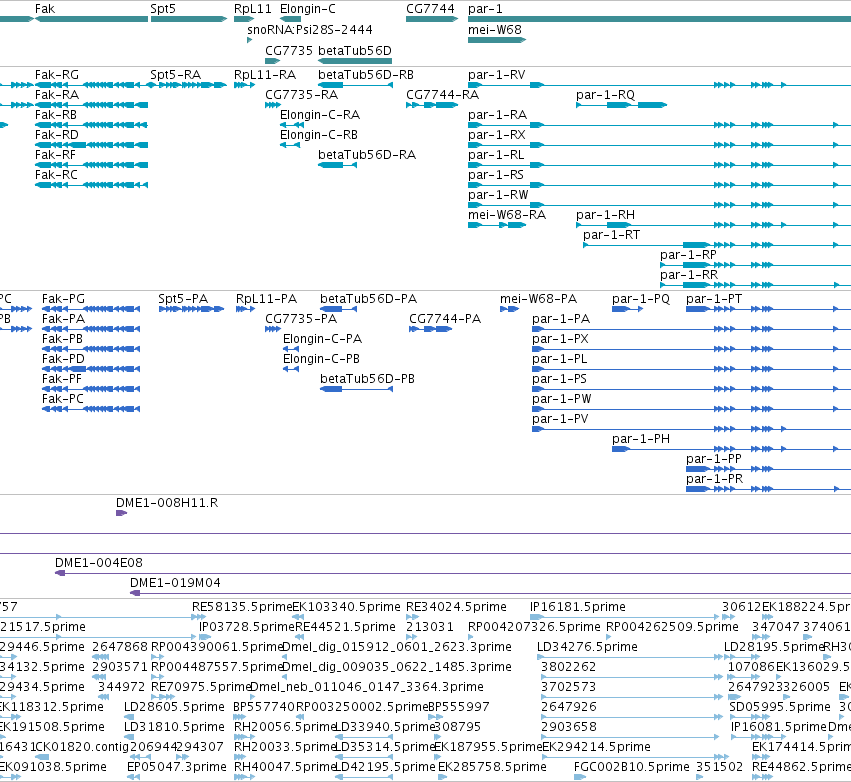Click the RP004207326.5prime EST

(473, 637)
